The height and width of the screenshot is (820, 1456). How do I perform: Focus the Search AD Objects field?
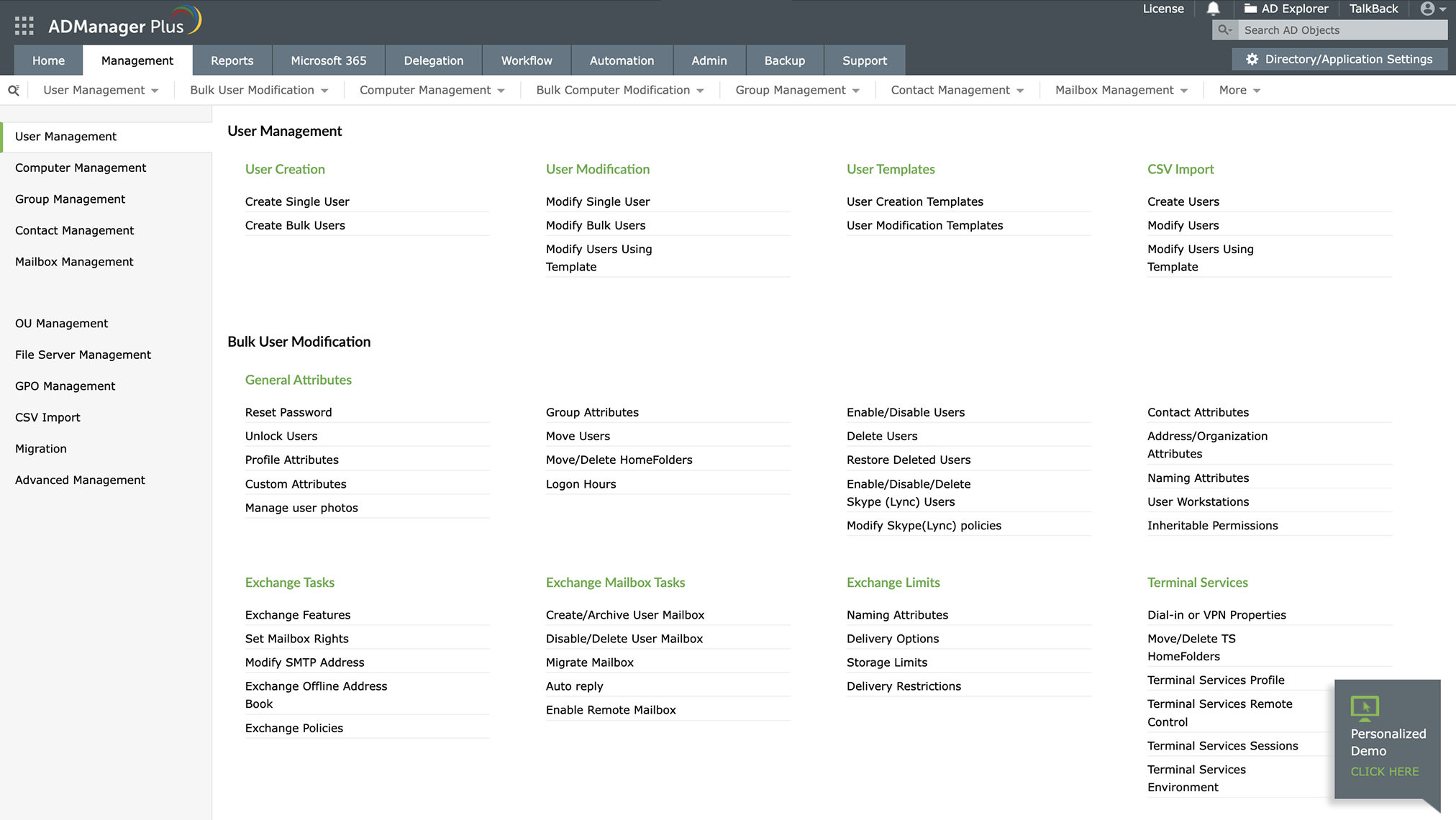tap(1342, 30)
